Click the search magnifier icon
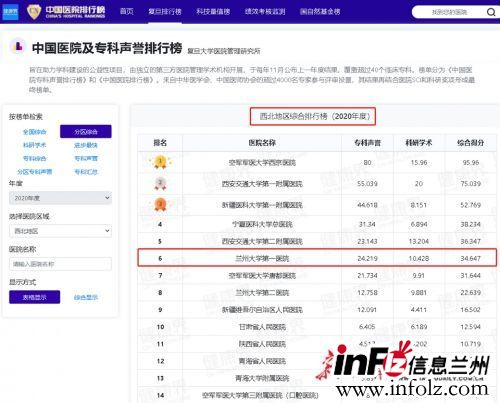The width and height of the screenshot is (500, 403). 491,12
